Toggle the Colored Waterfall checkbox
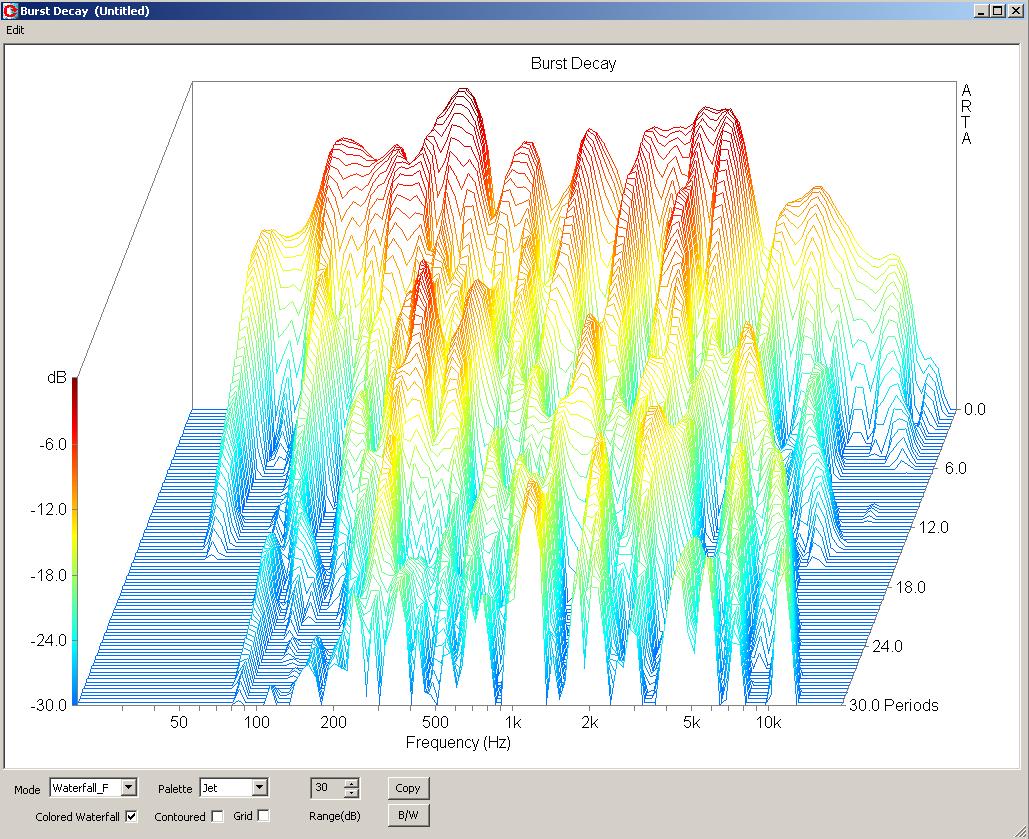 tap(132, 816)
